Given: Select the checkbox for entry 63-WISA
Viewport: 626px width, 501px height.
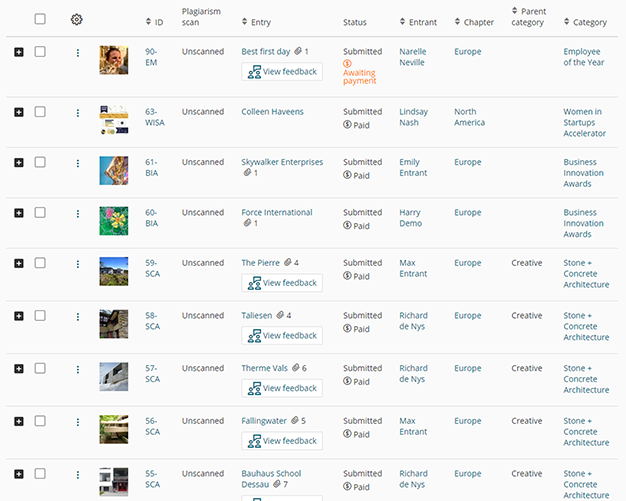Looking at the screenshot, I should 40,112.
